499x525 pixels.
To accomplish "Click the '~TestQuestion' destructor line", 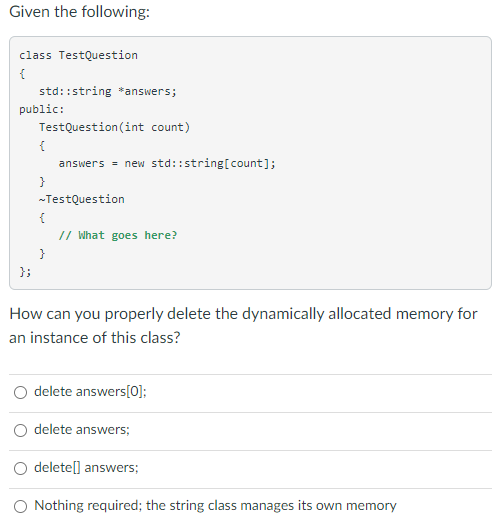I will coord(82,199).
